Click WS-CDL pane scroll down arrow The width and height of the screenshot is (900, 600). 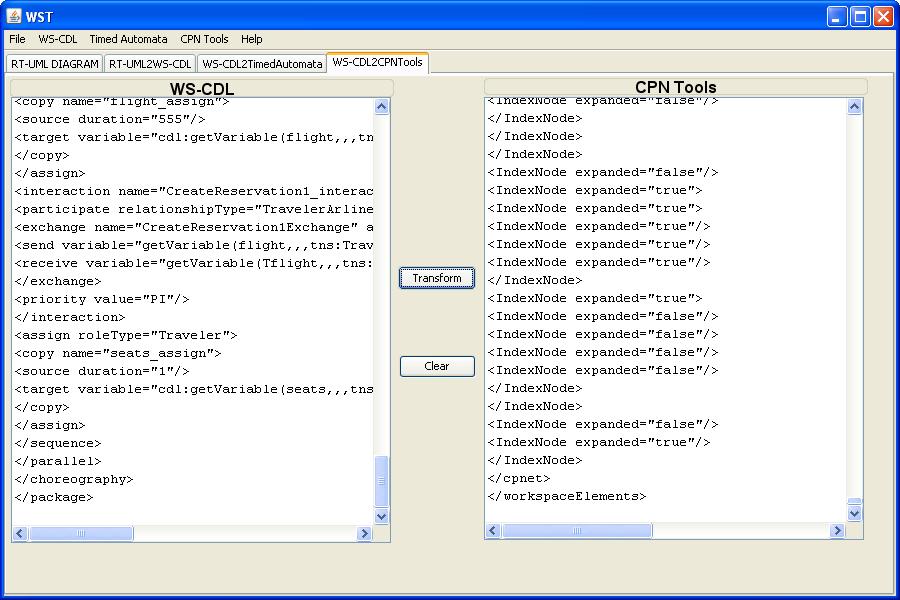(x=382, y=516)
